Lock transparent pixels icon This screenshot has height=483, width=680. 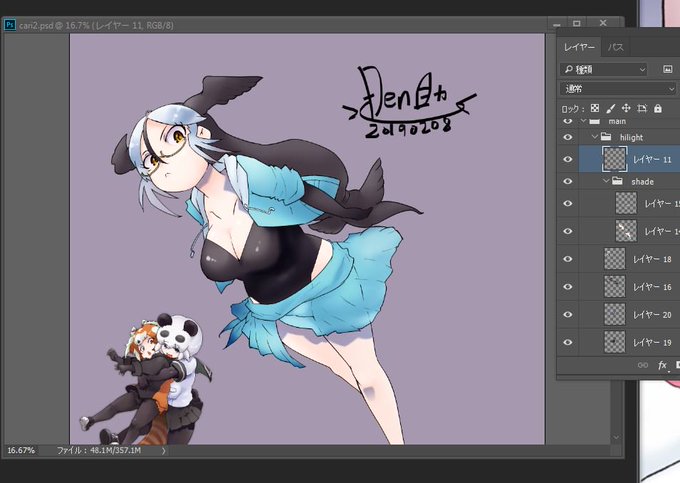(x=595, y=108)
